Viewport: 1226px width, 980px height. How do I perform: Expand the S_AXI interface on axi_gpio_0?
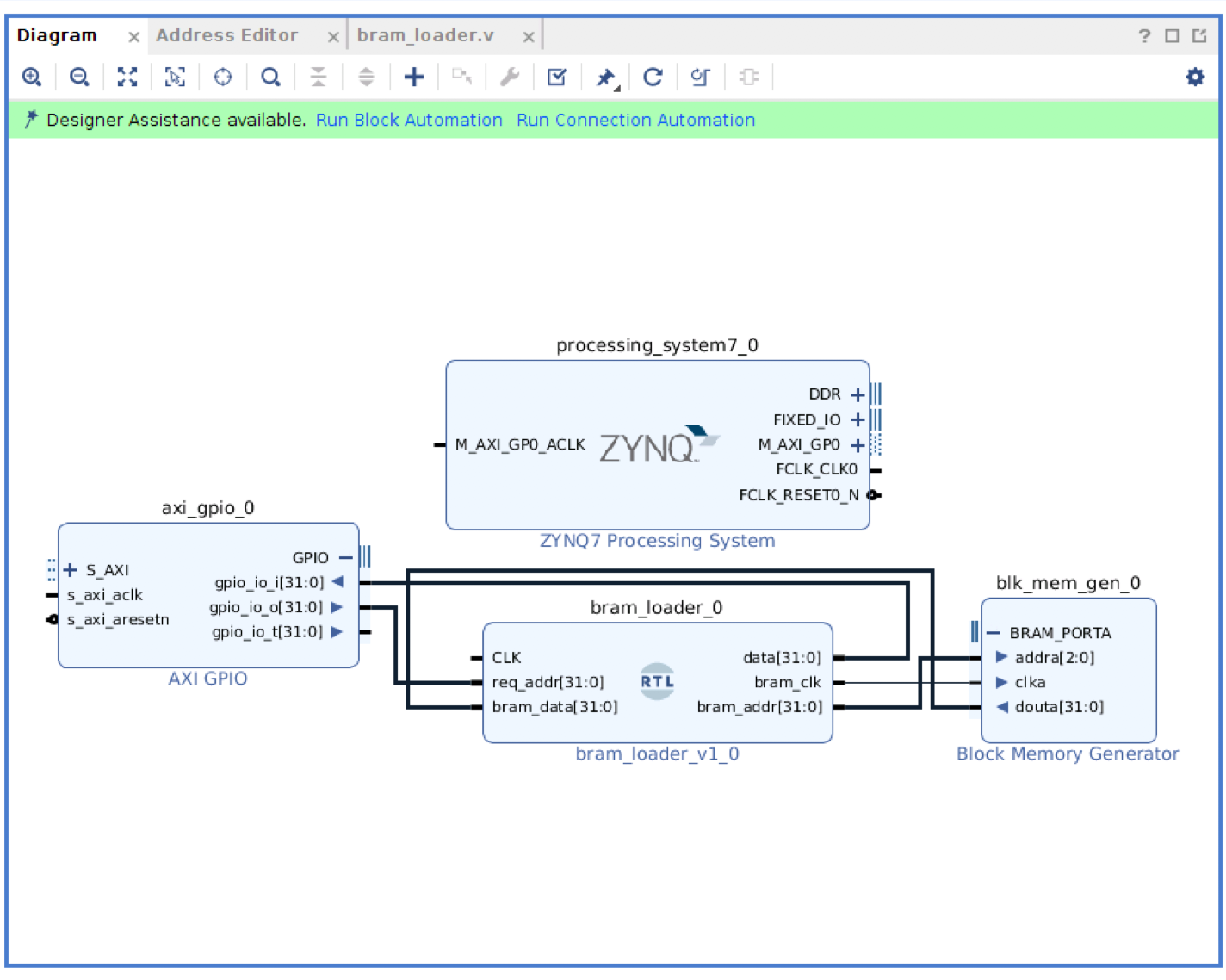pyautogui.click(x=71, y=570)
